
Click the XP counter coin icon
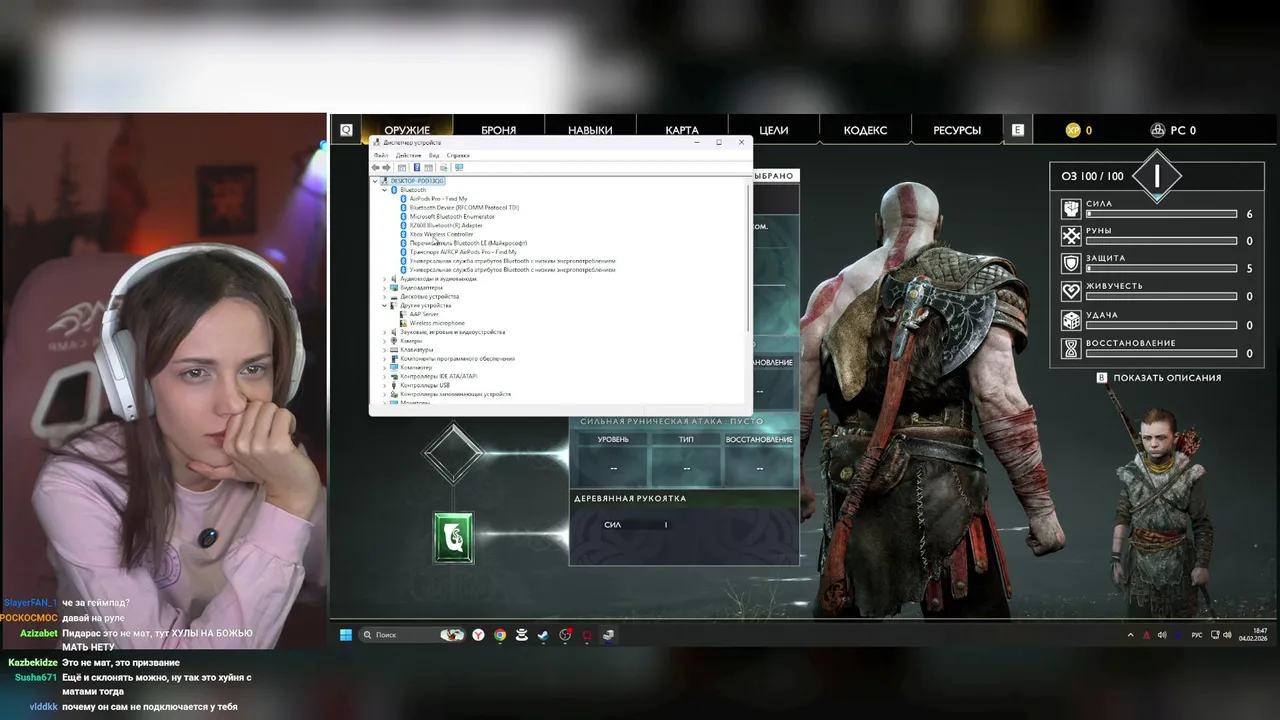click(1073, 130)
